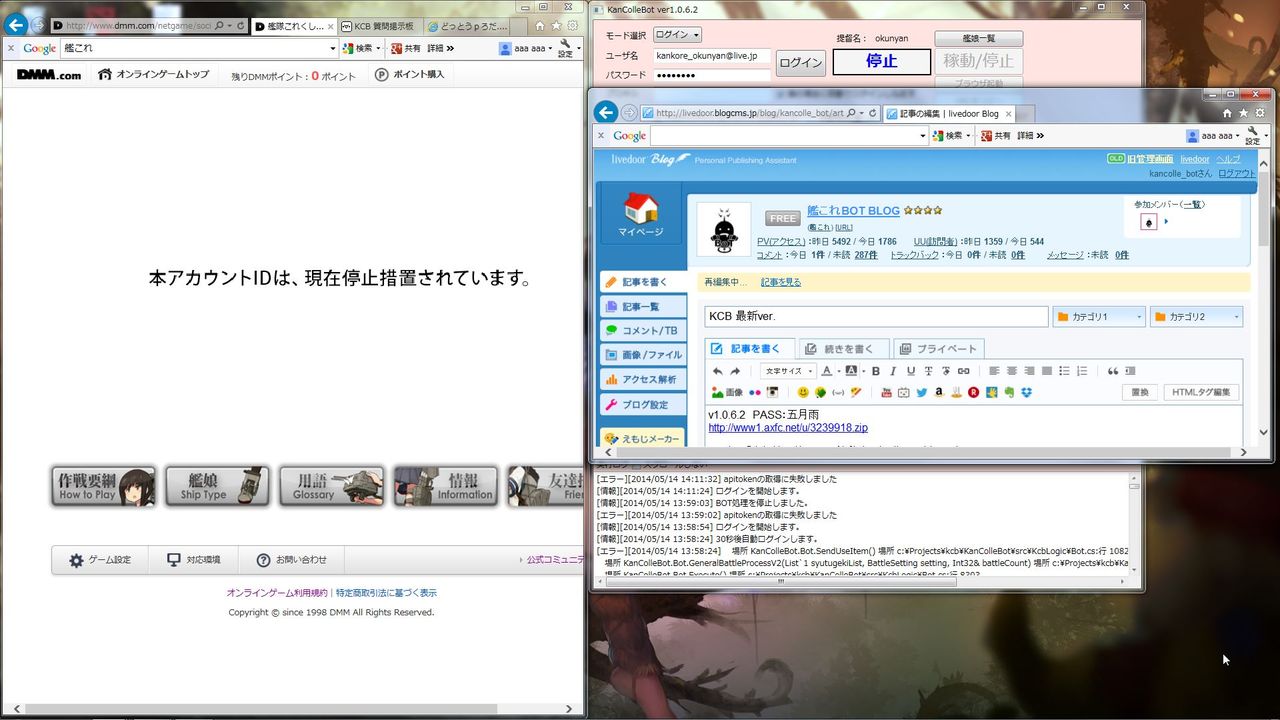Viewport: 1280px width, 720px height.
Task: Select KCB 質問掲示板 browser tab
Action: tap(378, 25)
